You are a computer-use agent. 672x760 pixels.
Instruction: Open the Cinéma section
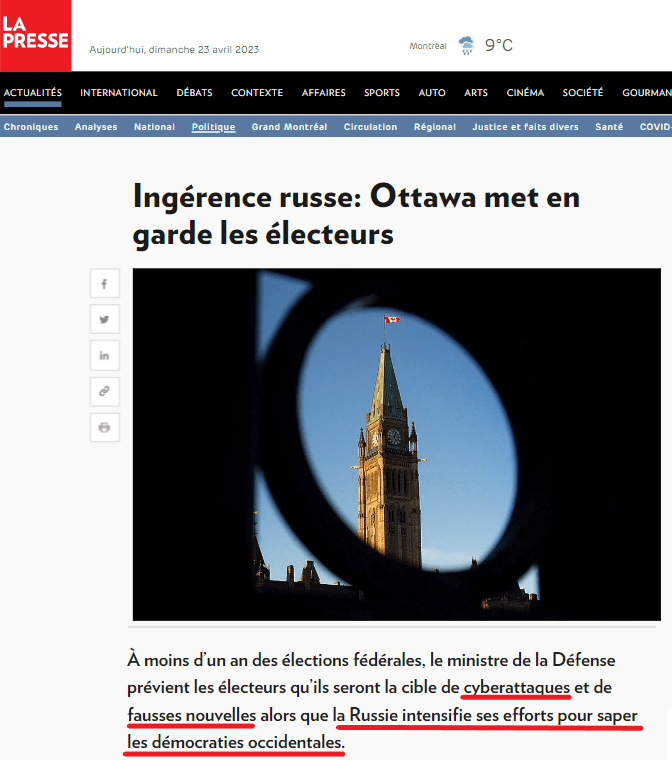[525, 93]
